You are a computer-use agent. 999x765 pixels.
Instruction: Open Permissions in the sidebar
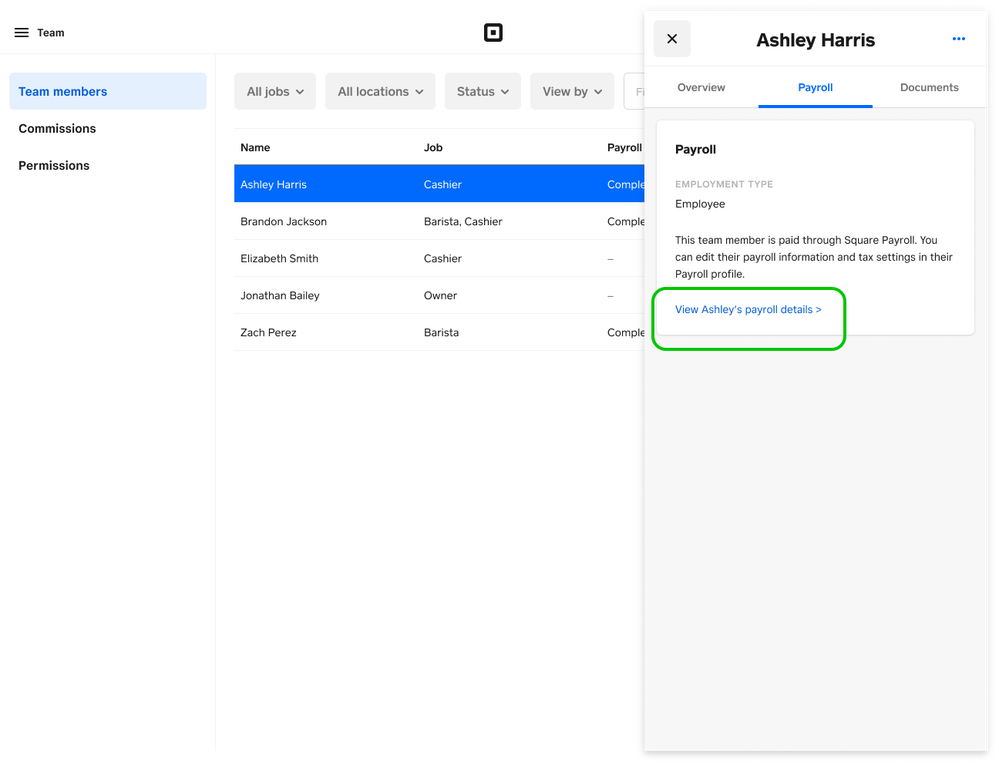54,165
